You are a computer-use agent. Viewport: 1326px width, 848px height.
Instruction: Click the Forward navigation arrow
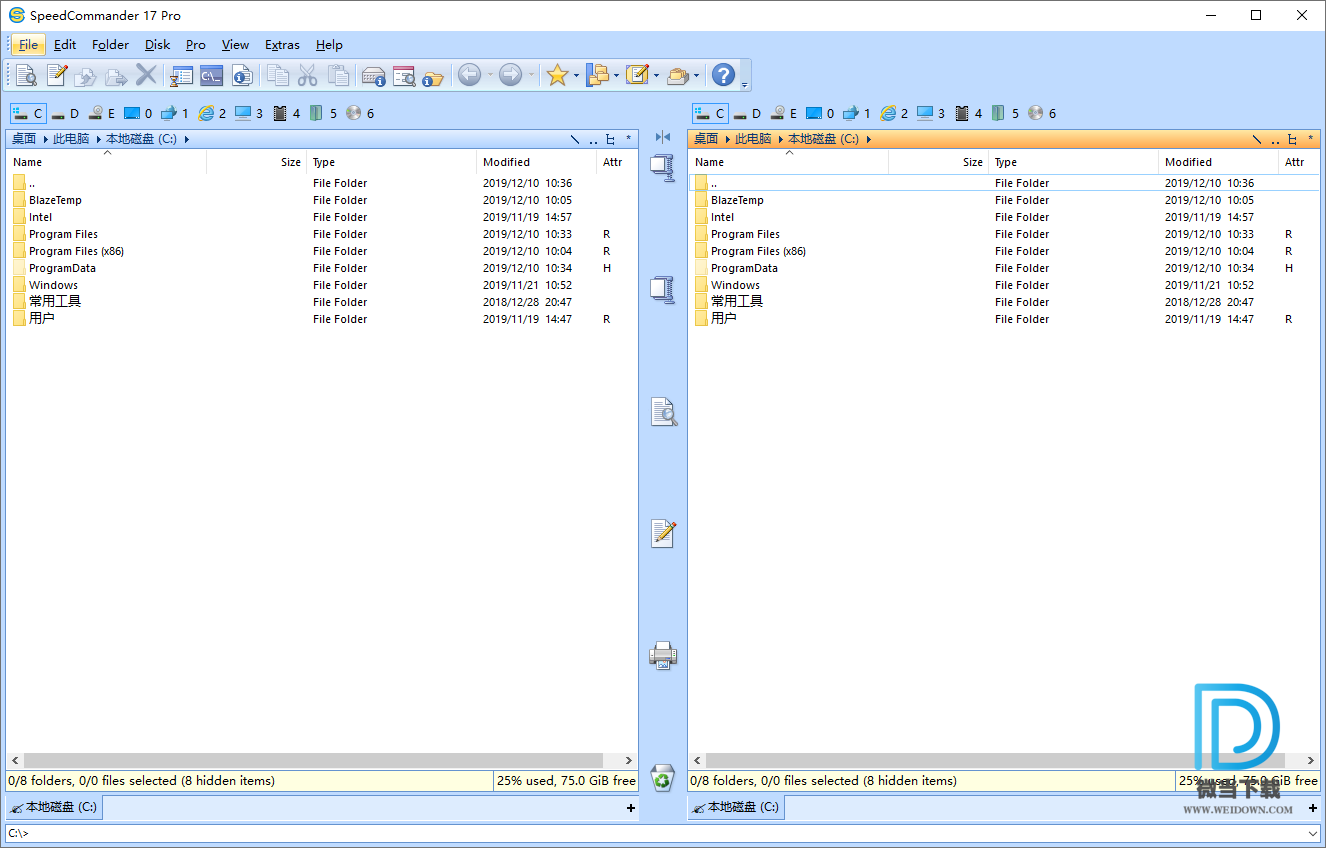[511, 75]
